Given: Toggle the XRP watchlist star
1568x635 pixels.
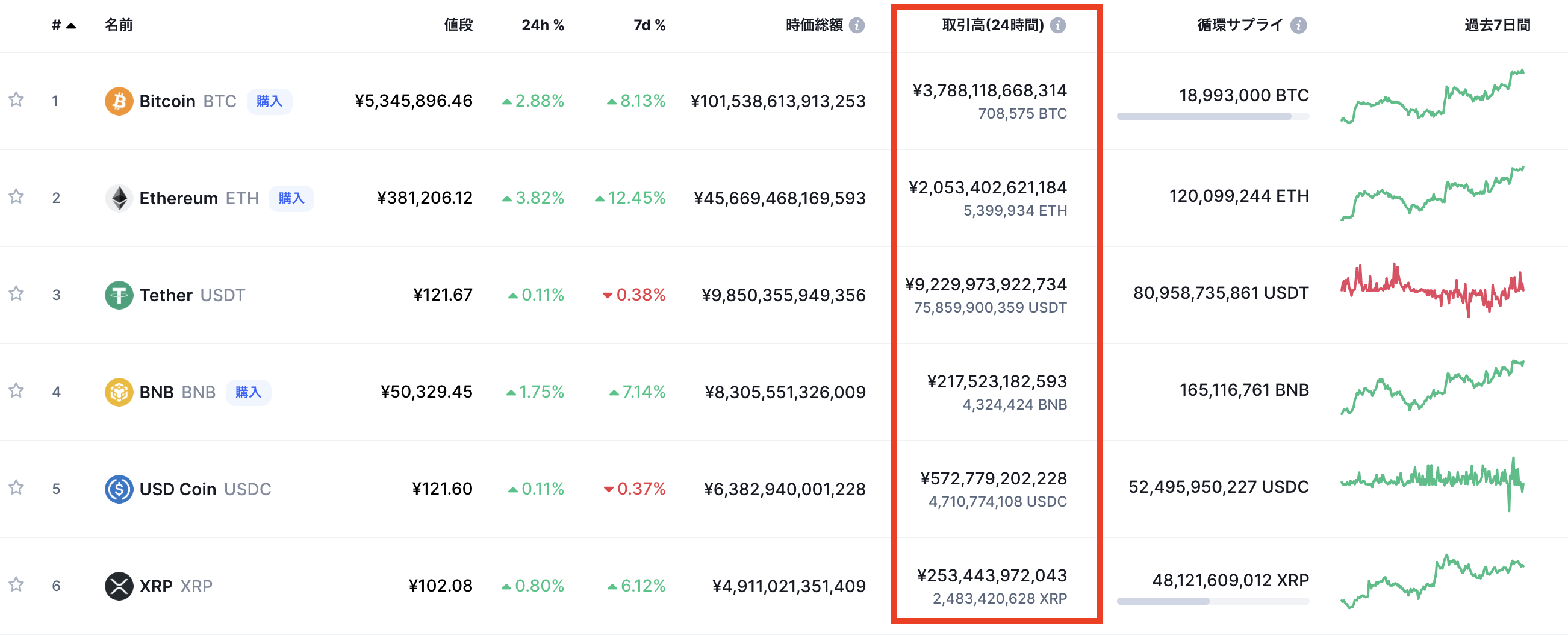Looking at the screenshot, I should click(16, 584).
